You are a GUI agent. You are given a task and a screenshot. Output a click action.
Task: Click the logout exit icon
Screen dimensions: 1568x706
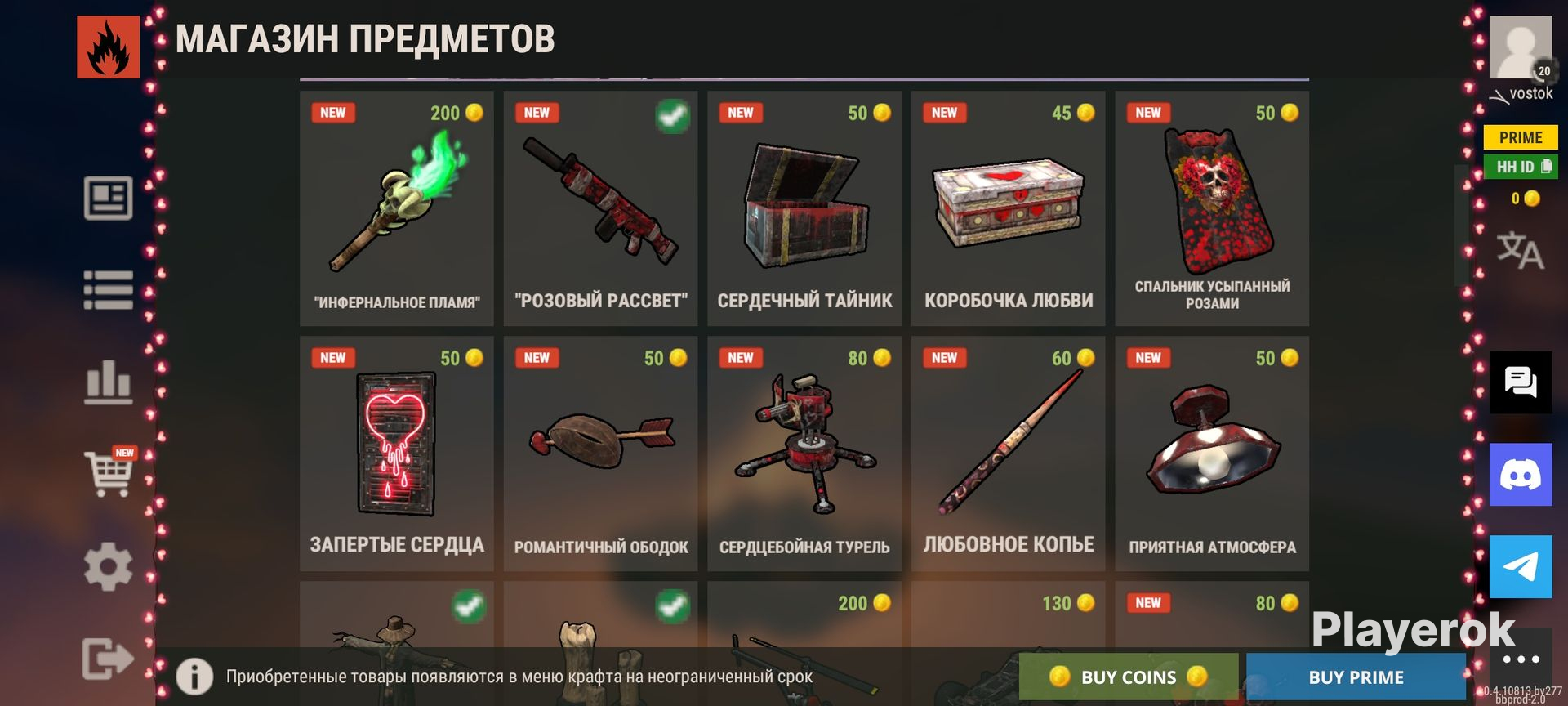coord(108,659)
